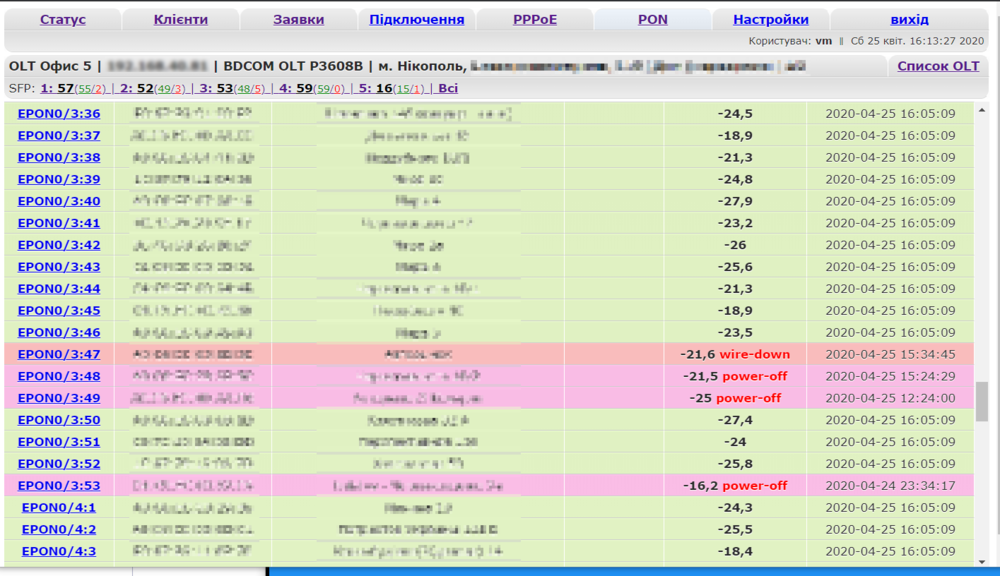Go to the Підключення tab
The image size is (1000, 576).
(416, 20)
